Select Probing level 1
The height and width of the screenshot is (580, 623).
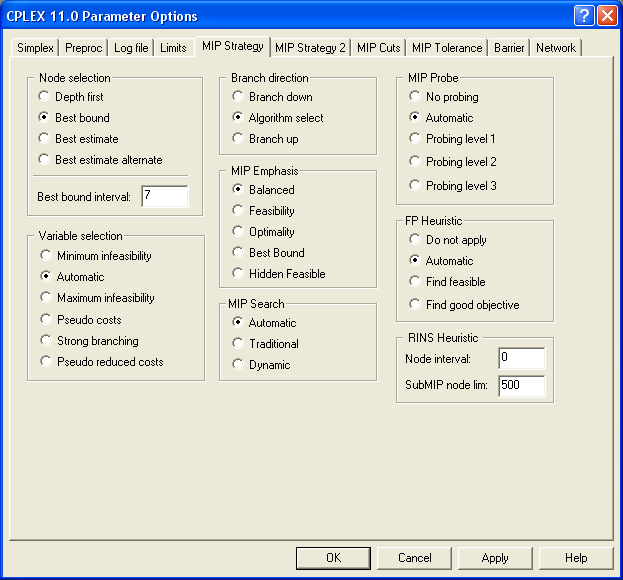[x=453, y=139]
